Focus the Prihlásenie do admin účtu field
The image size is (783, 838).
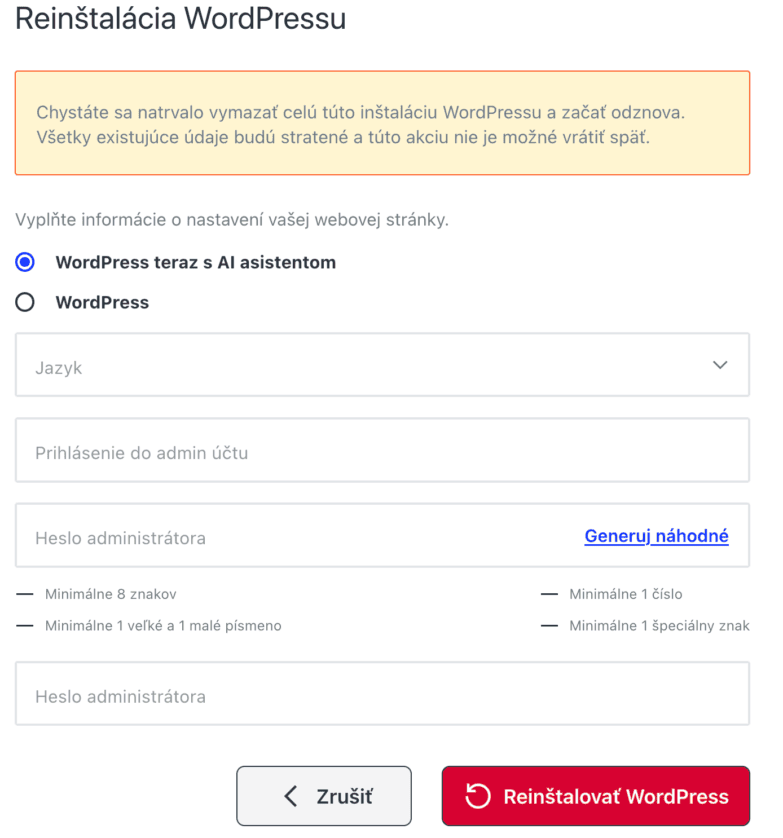tap(382, 450)
